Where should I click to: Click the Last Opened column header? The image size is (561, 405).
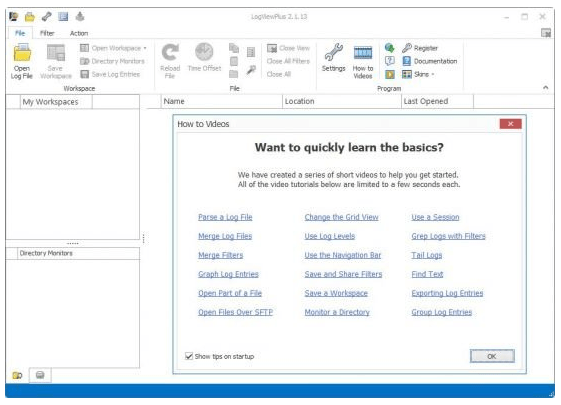[437, 101]
